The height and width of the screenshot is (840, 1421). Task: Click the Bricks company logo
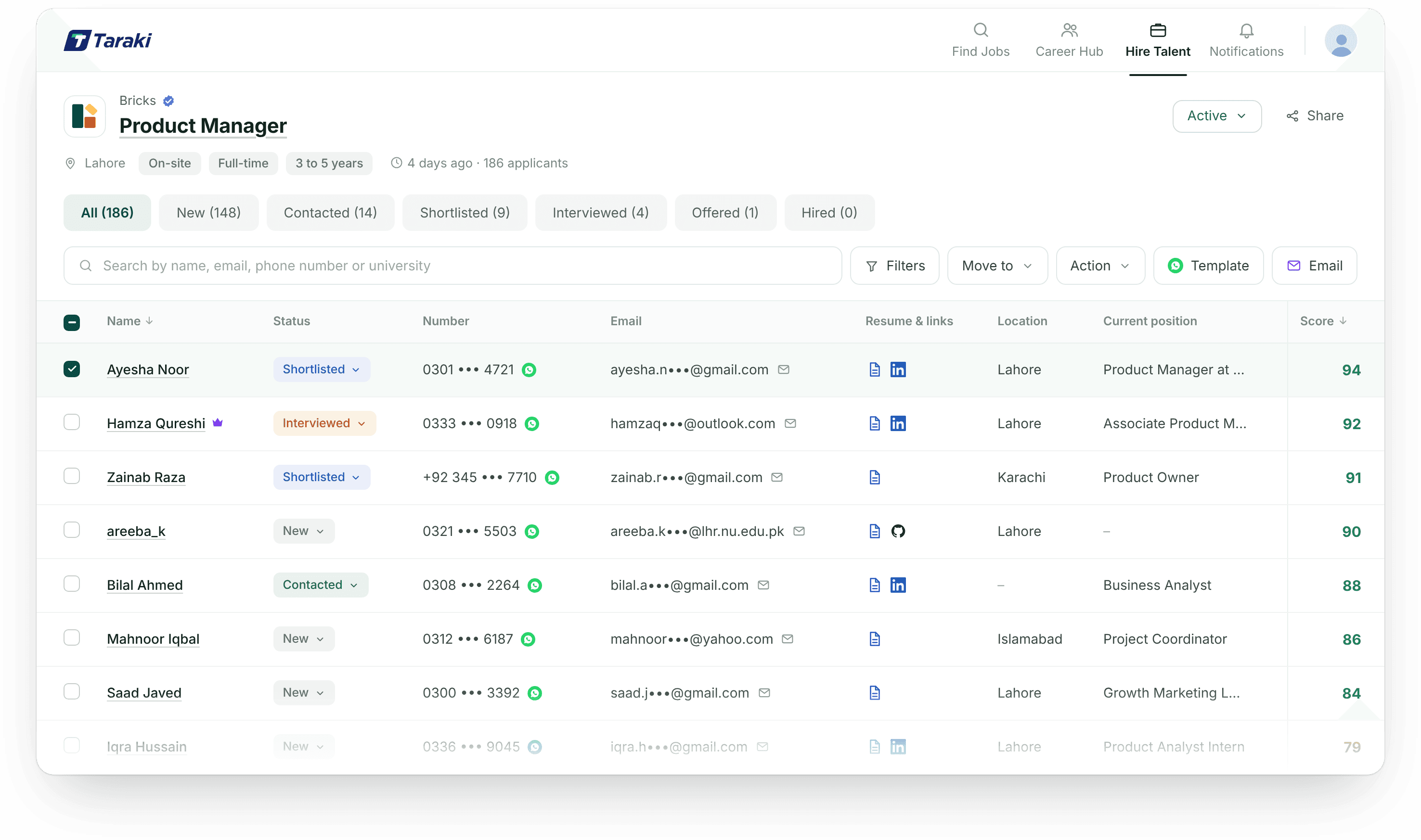pyautogui.click(x=85, y=116)
